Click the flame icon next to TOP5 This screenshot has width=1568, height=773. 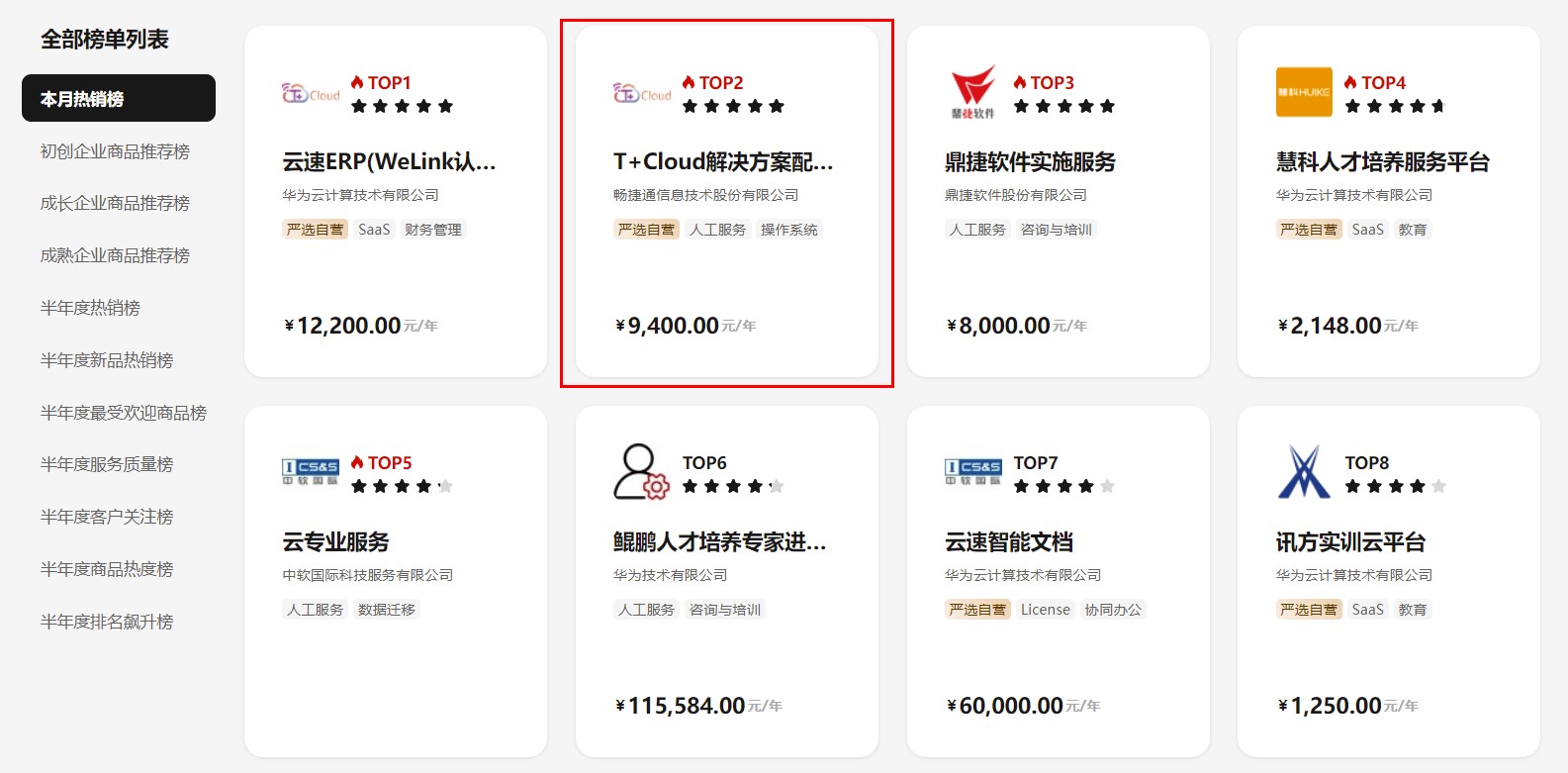click(357, 462)
